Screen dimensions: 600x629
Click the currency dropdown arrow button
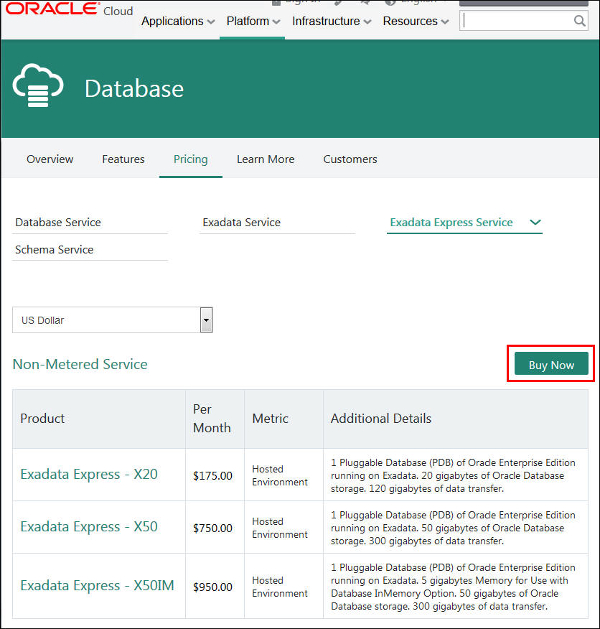pos(206,320)
